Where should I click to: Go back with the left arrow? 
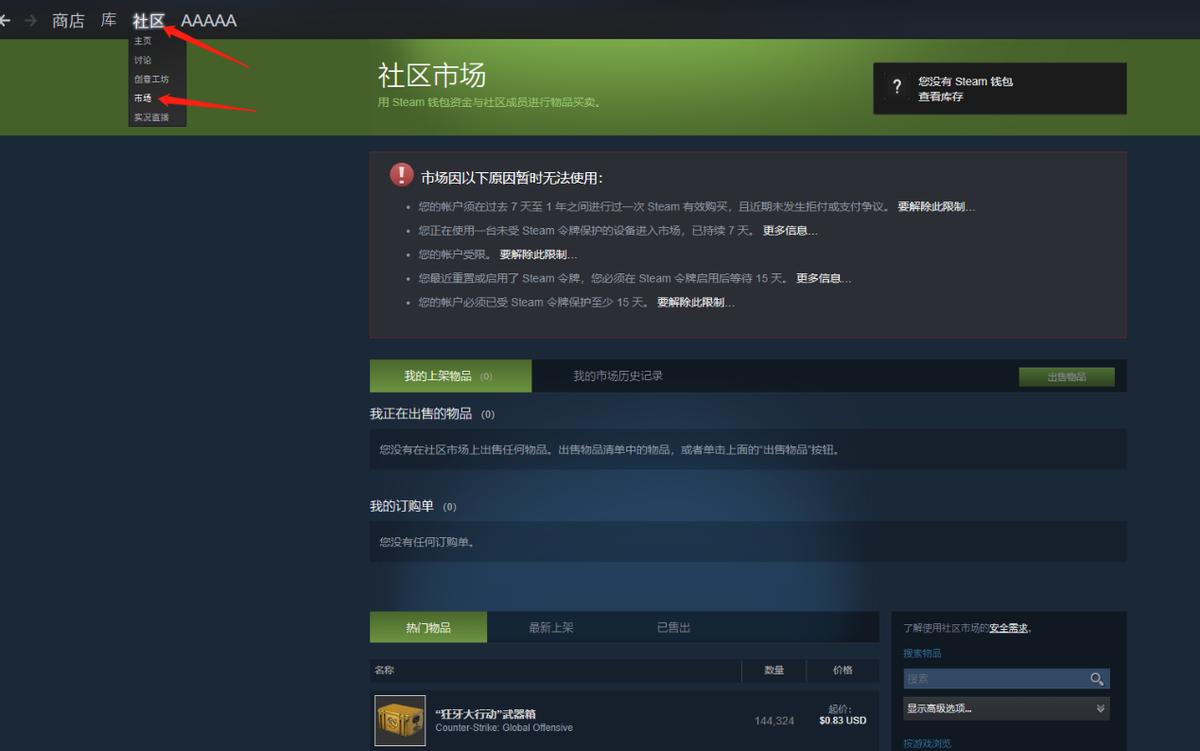pos(5,20)
